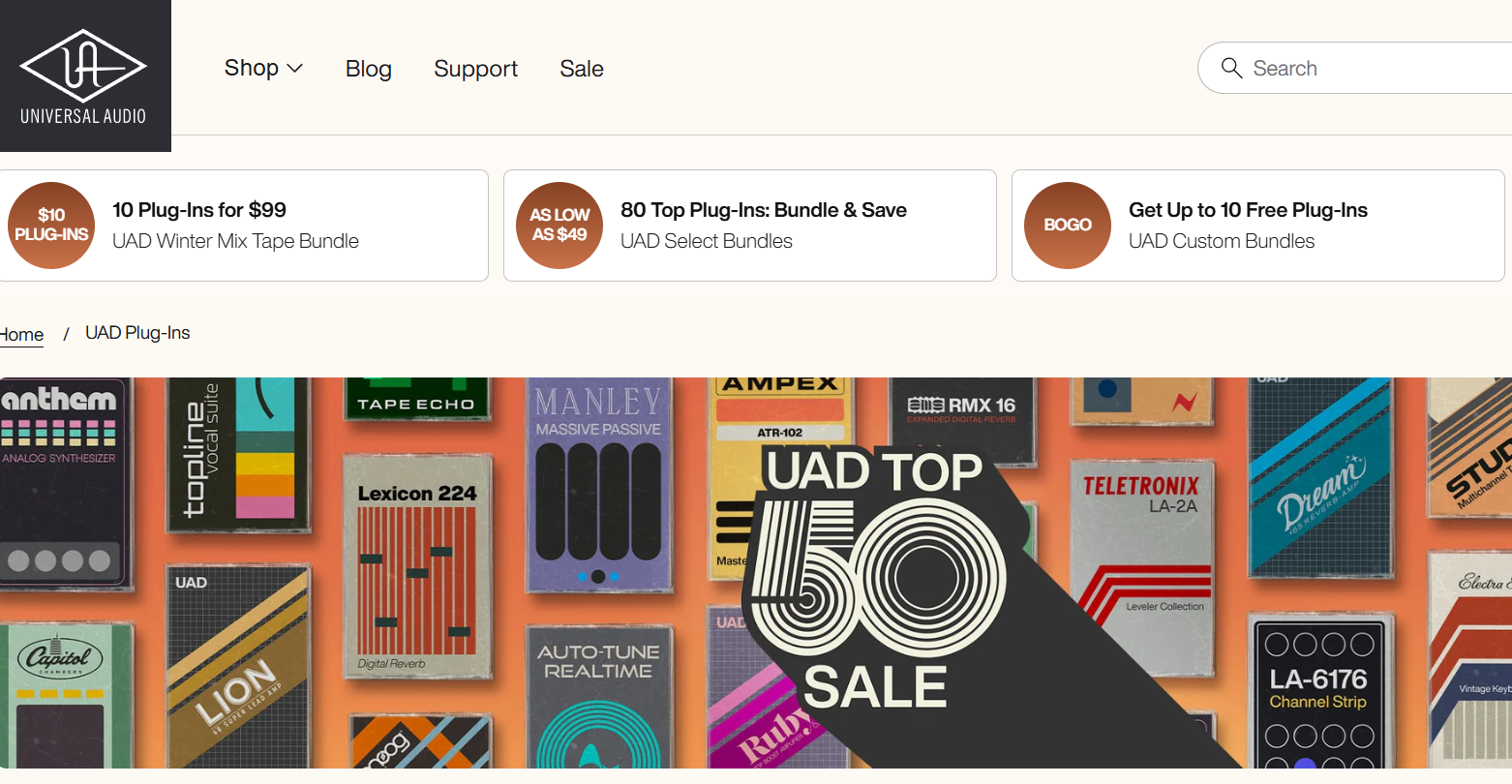Click the Home breadcrumb link
Viewport: 1512px width, 784px height.
(21, 333)
